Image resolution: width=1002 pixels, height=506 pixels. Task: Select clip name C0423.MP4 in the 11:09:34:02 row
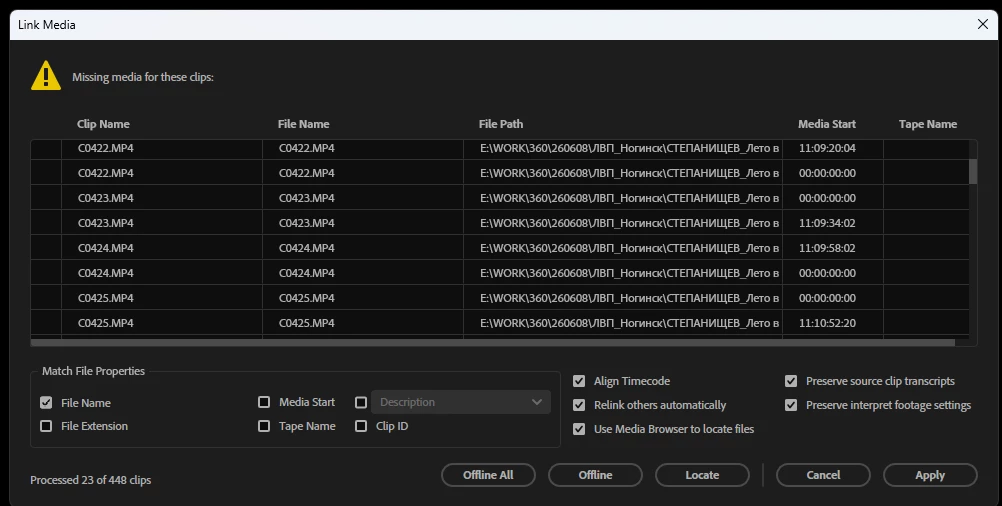tap(106, 223)
